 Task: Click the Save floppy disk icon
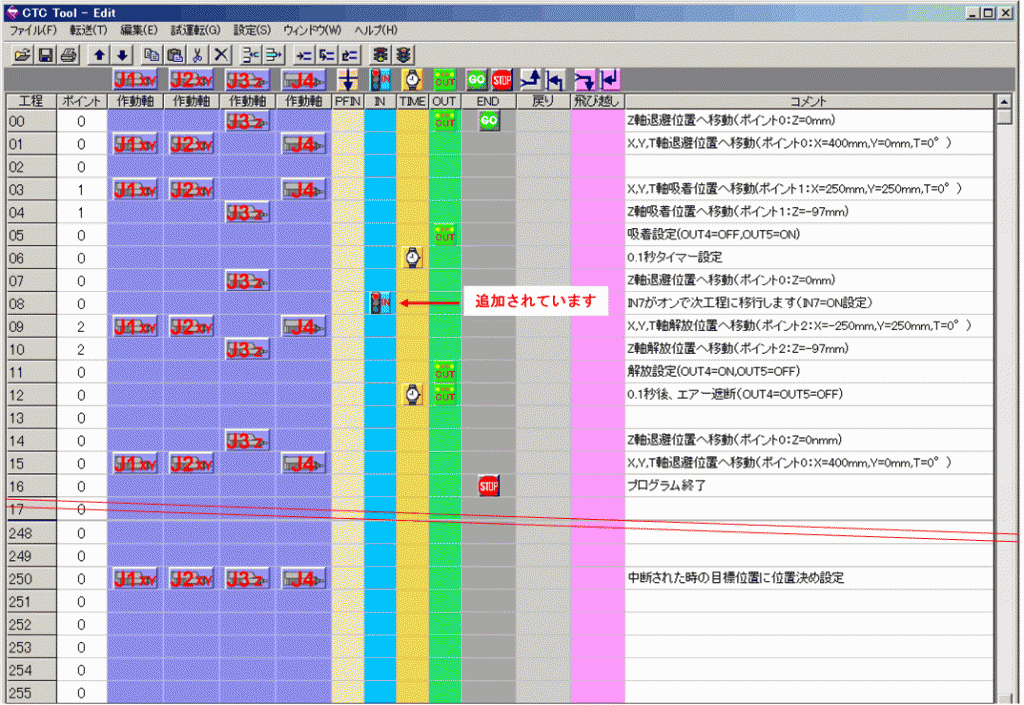[45, 55]
